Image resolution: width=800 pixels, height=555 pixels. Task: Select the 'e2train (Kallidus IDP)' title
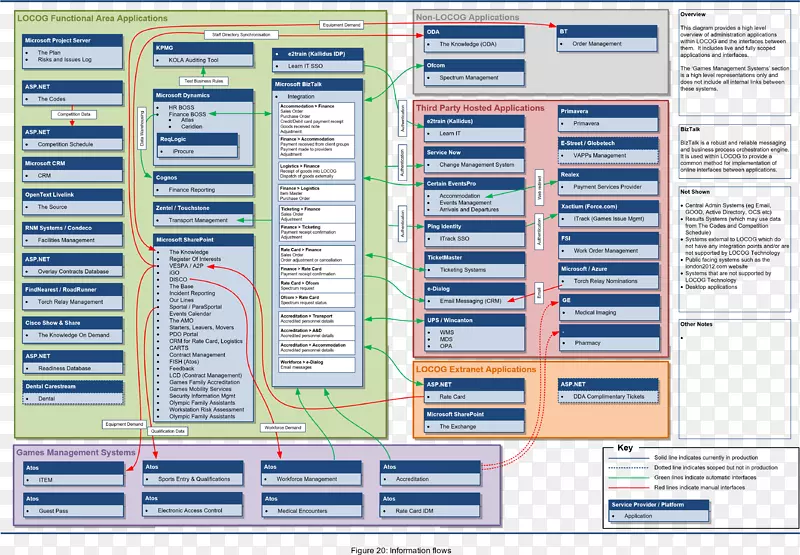pos(316,54)
